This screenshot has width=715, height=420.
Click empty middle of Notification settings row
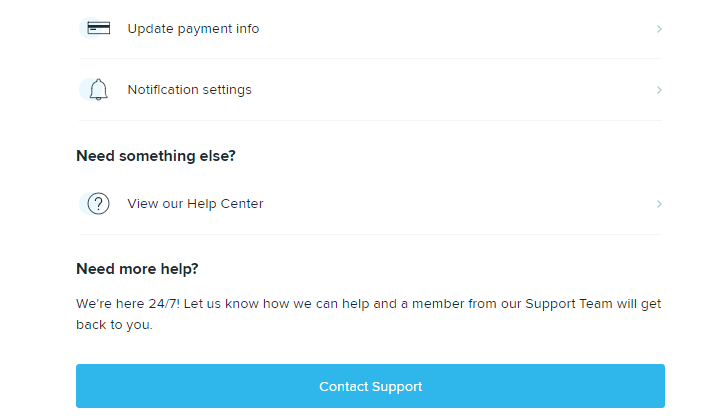[451, 90]
